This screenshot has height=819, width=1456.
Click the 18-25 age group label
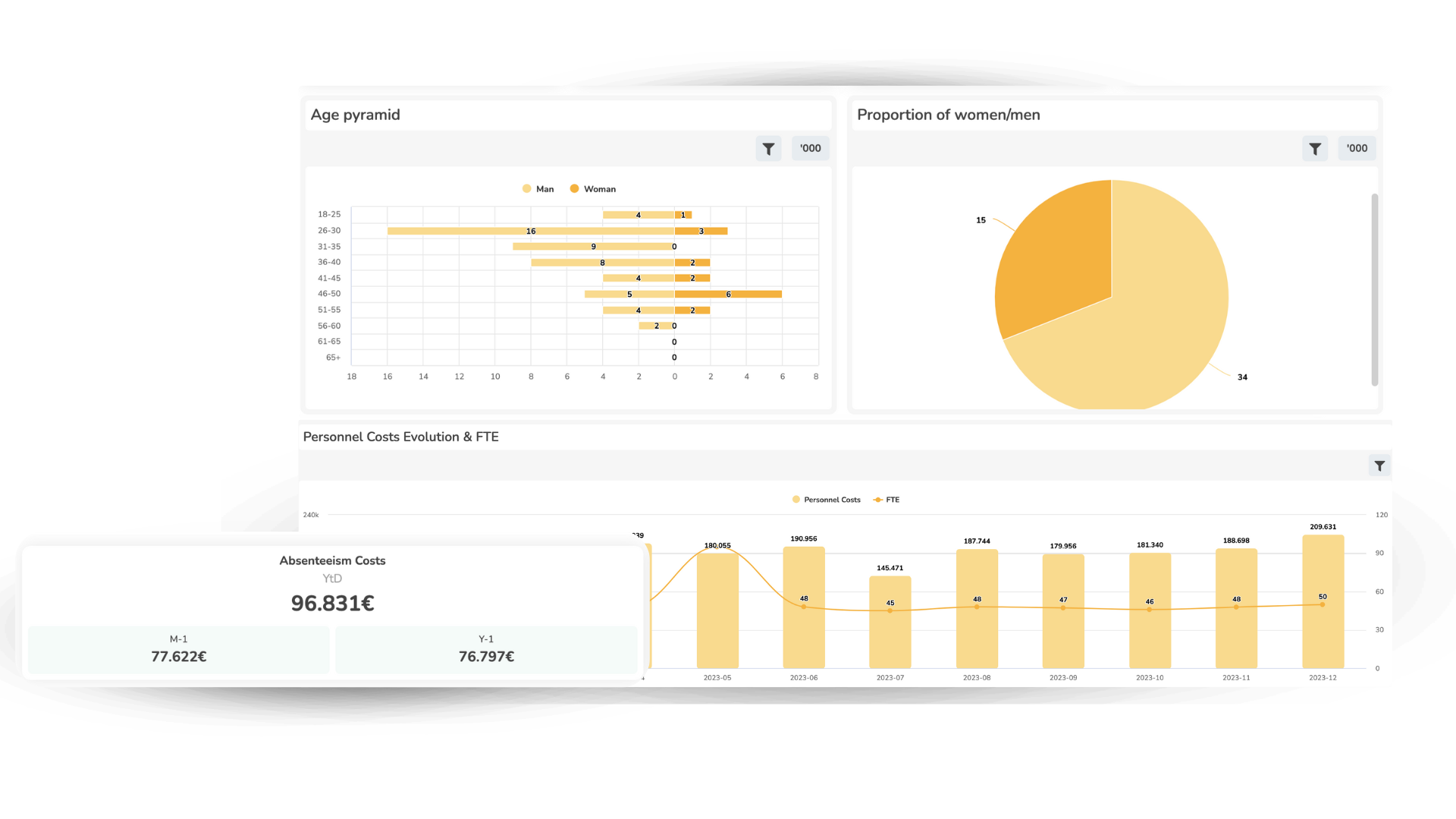coord(329,215)
